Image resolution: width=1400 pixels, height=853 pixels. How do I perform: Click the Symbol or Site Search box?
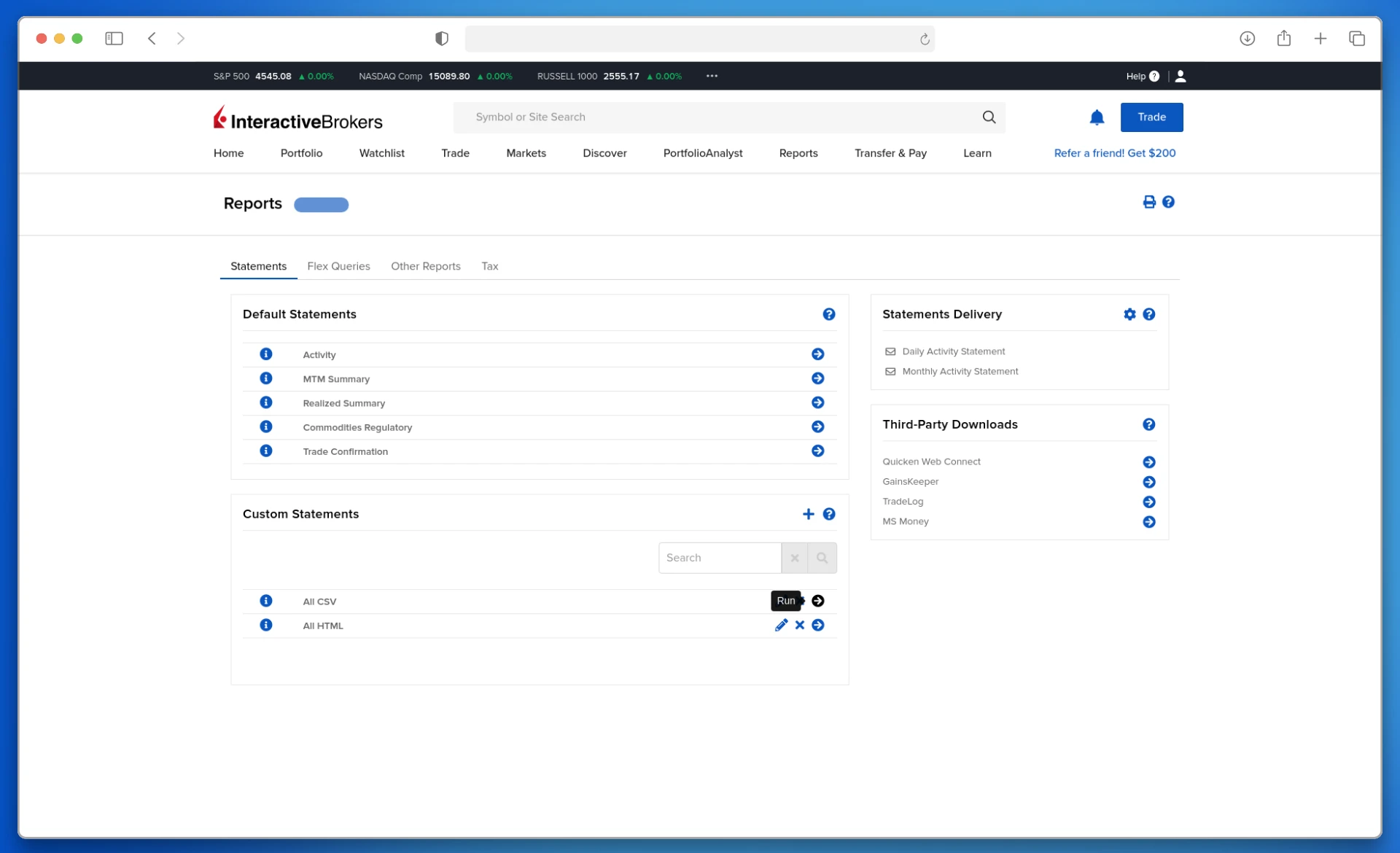[722, 117]
